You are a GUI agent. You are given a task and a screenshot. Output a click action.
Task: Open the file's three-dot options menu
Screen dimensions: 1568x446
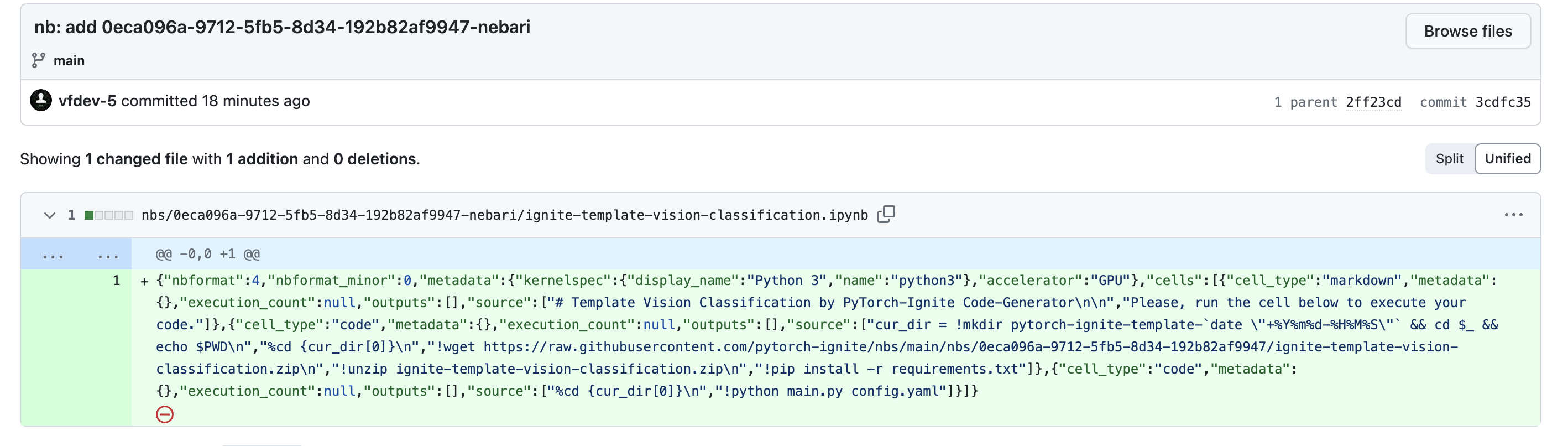1513,215
